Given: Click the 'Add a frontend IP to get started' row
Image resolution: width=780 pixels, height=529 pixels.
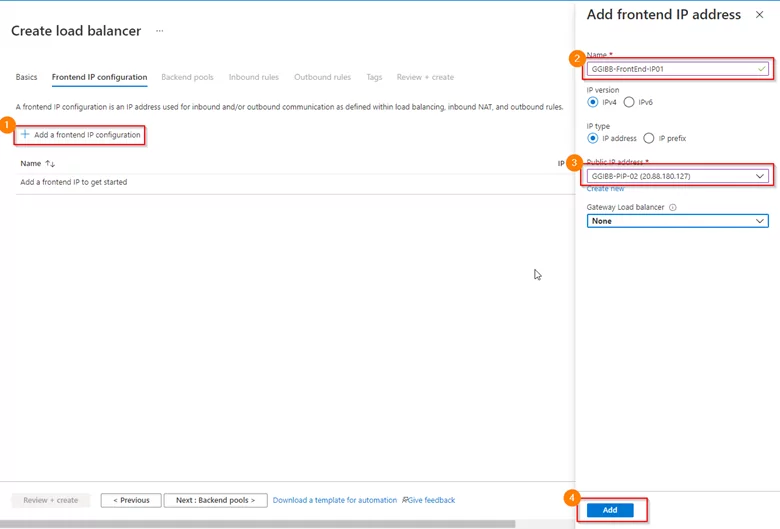Looking at the screenshot, I should point(295,182).
